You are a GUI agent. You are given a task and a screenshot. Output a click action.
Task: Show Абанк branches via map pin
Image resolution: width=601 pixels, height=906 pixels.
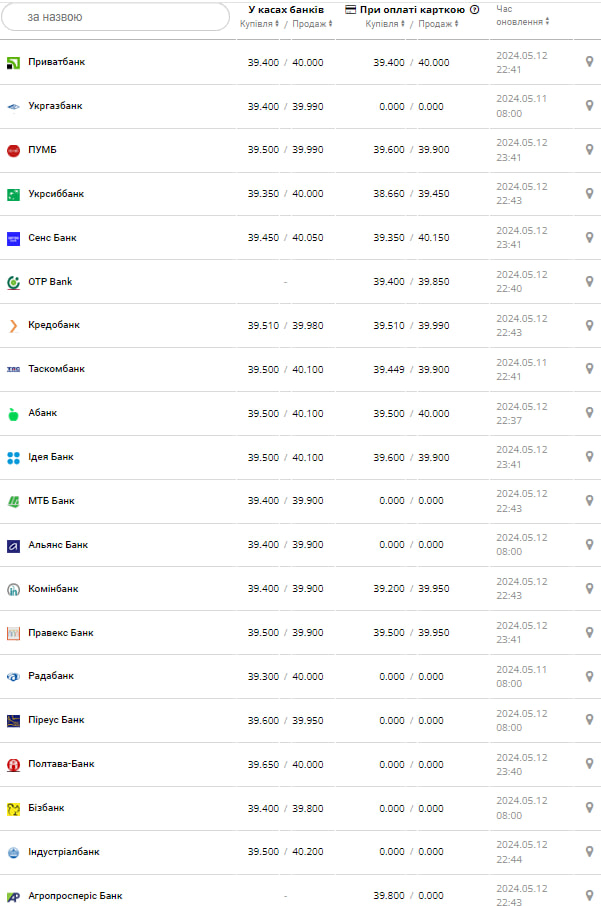coord(589,413)
